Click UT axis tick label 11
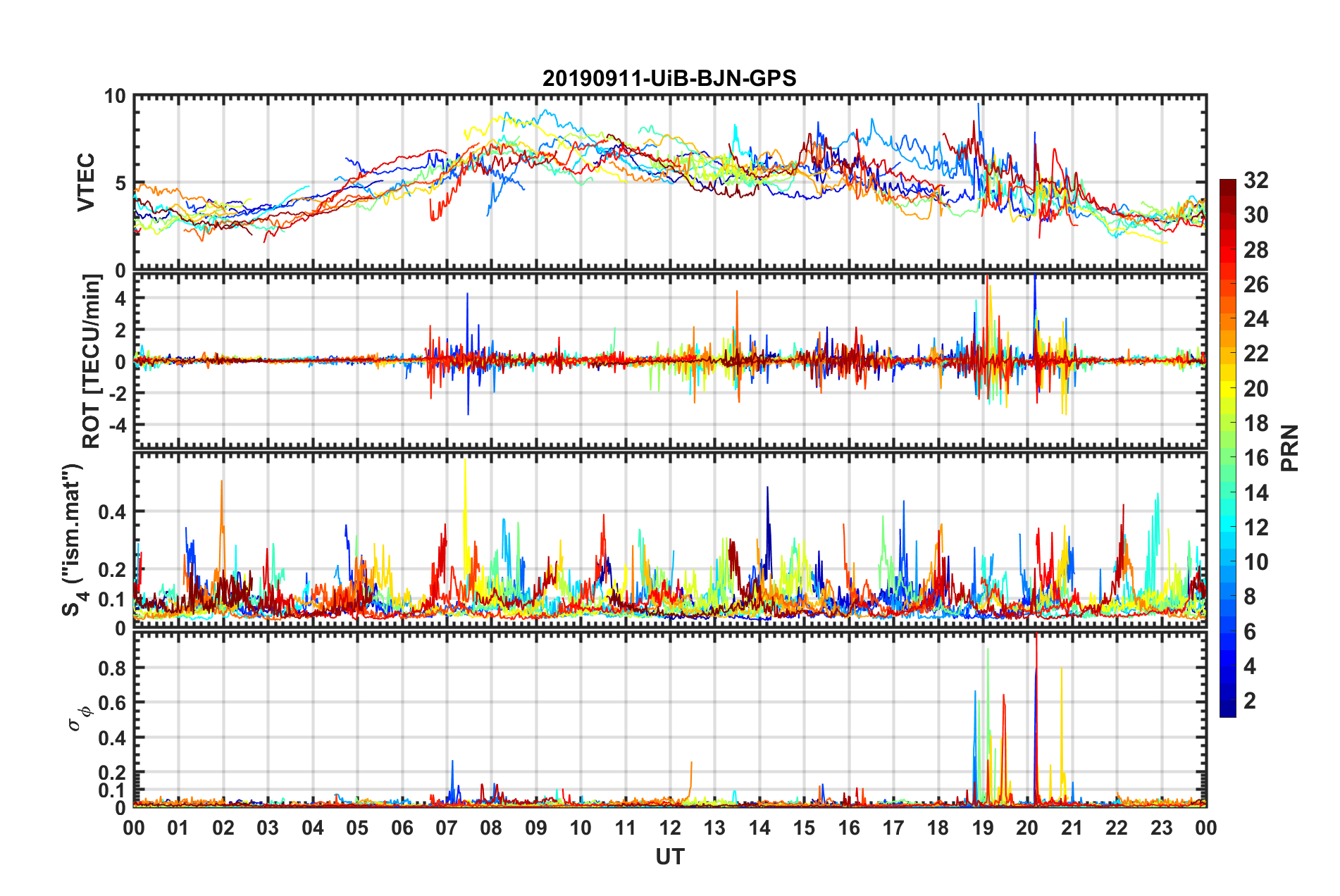The width and height of the screenshot is (1340, 896). tap(626, 828)
